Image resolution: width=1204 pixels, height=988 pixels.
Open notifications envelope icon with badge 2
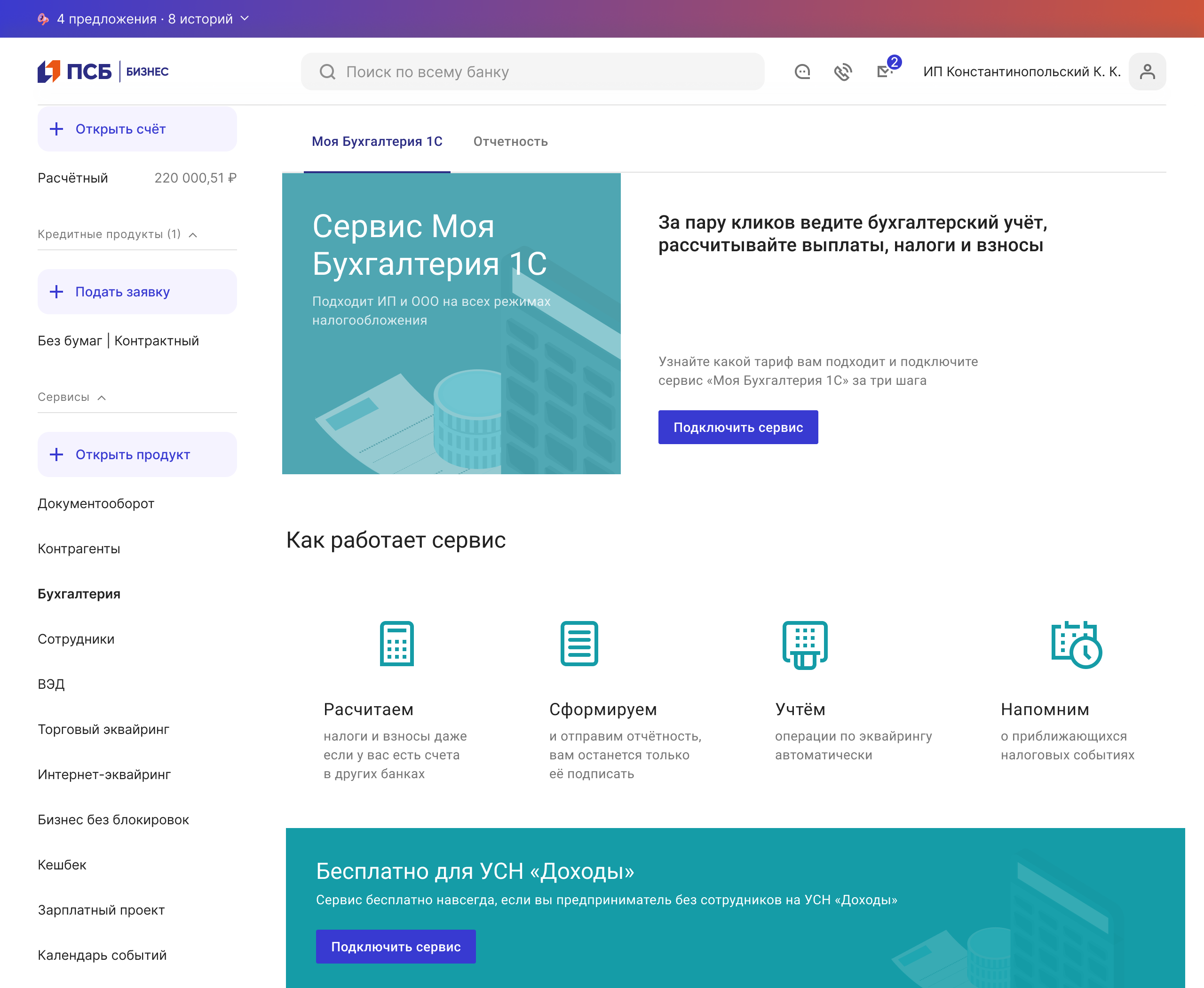point(884,71)
